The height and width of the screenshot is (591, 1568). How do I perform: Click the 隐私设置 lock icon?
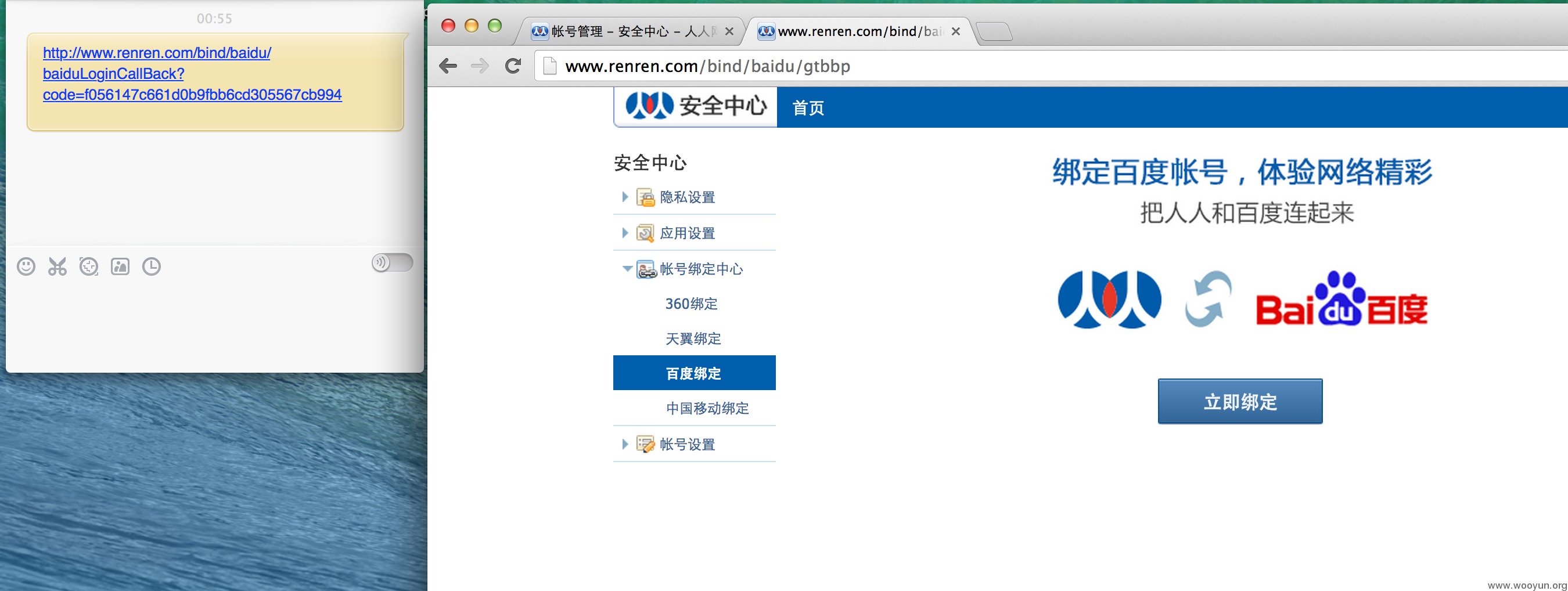pyautogui.click(x=645, y=197)
